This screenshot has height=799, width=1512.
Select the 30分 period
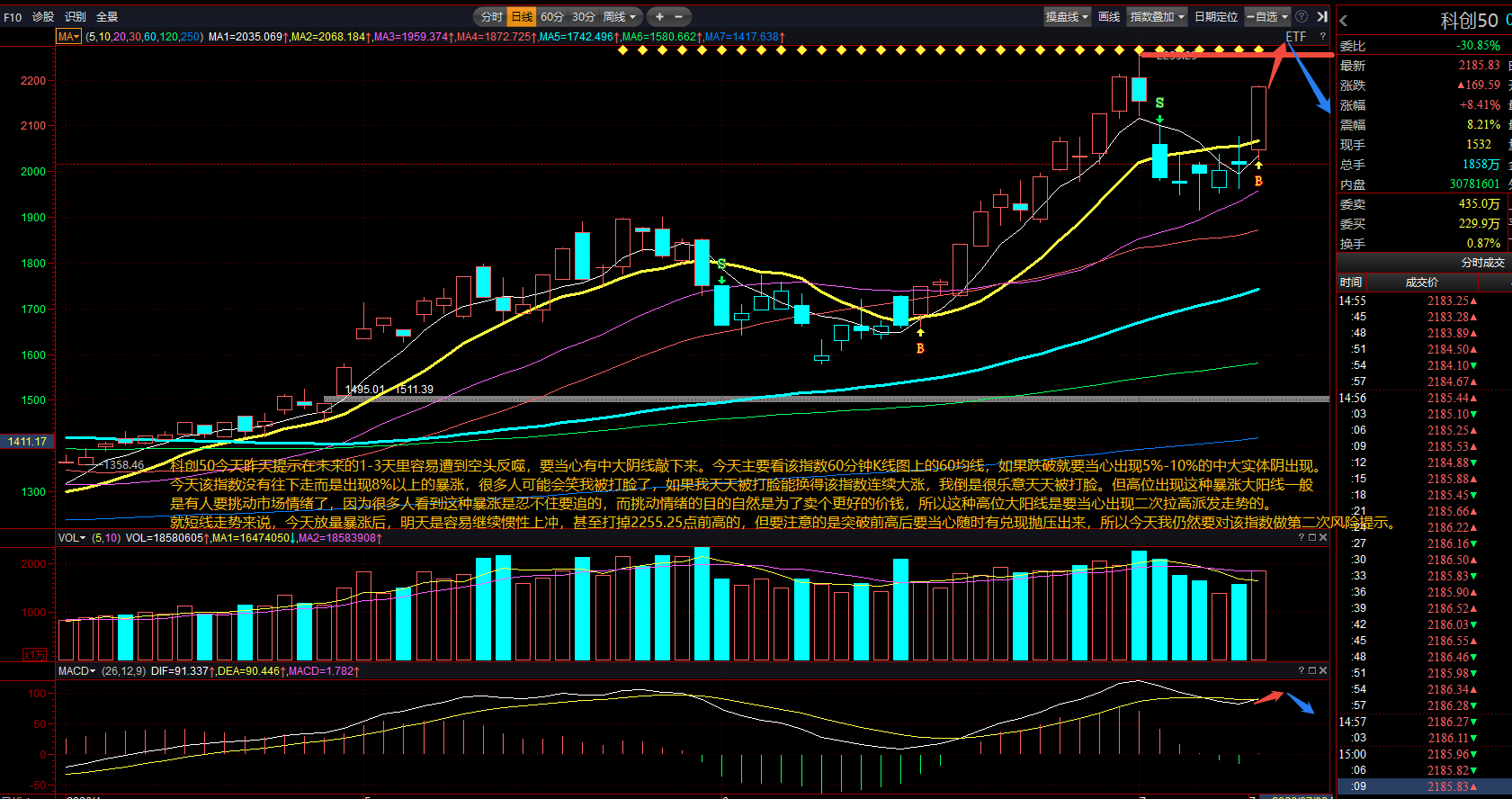(584, 16)
